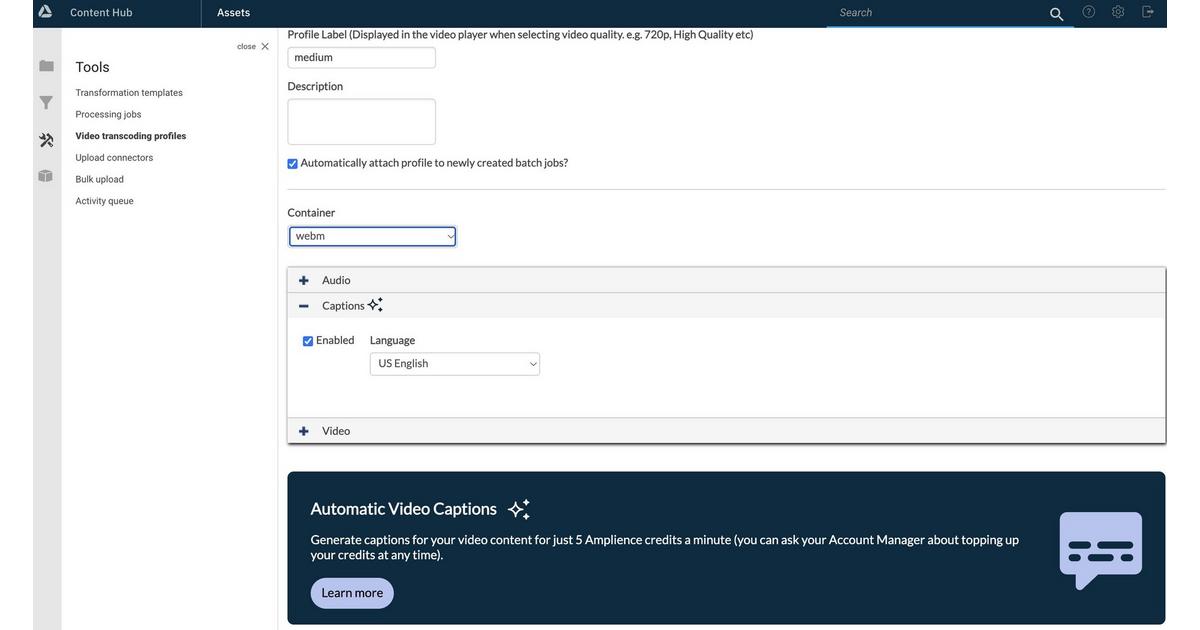Click the Search field in top bar
This screenshot has width=1200, height=630.
click(940, 13)
